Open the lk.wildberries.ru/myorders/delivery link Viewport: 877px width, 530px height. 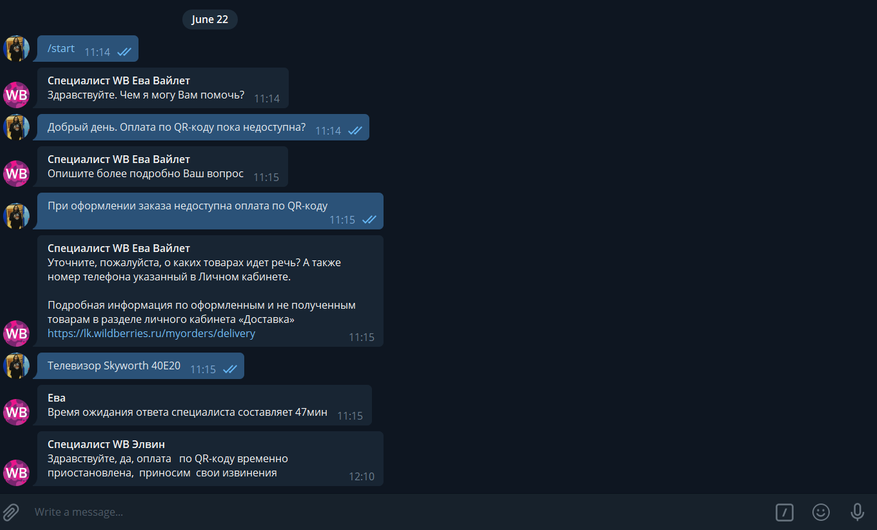pyautogui.click(x=151, y=333)
